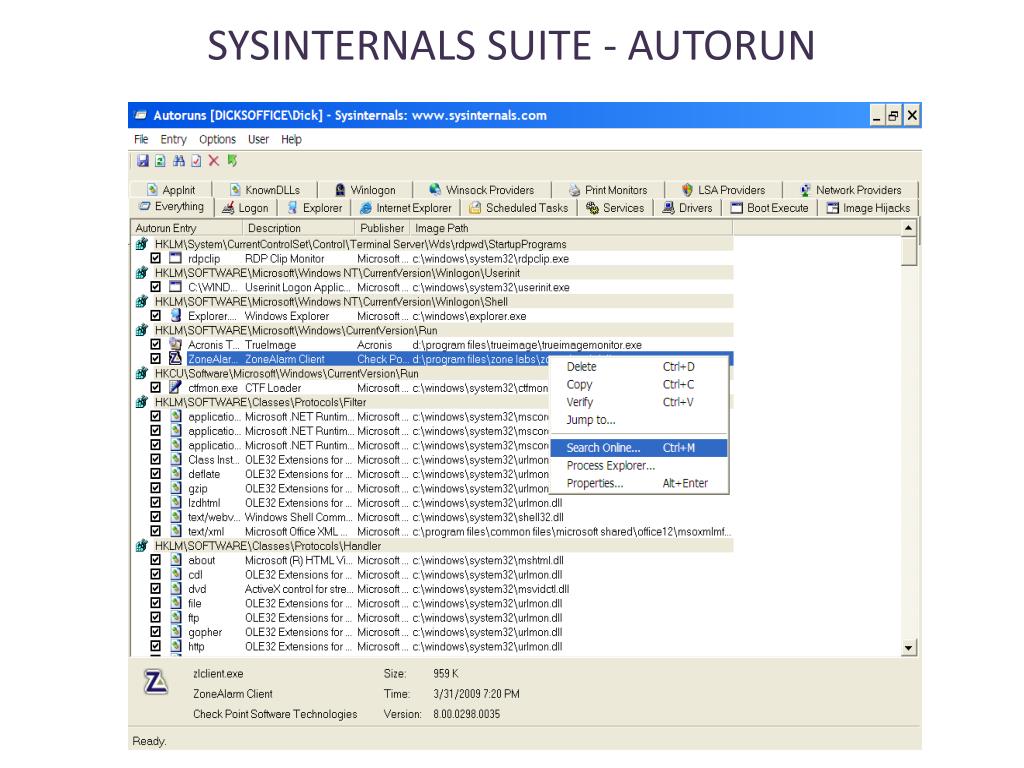Viewport: 1024px width, 768px height.
Task: Open the User menu
Action: coord(258,139)
